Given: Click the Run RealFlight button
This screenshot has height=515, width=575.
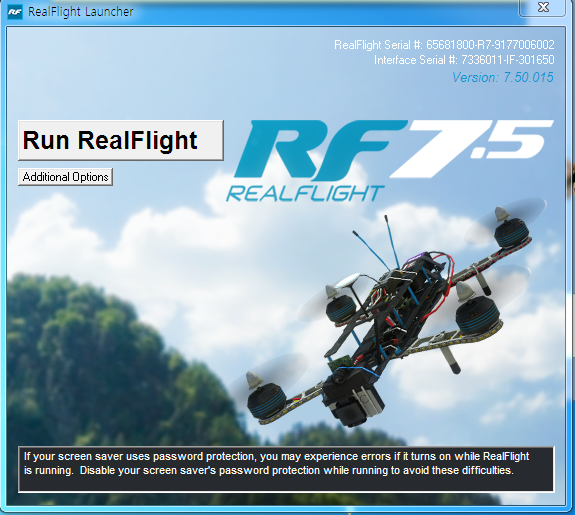Looking at the screenshot, I should tap(121, 140).
